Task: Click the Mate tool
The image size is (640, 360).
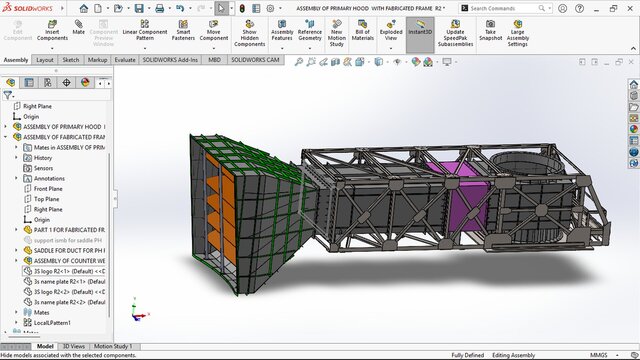Action: point(78,27)
